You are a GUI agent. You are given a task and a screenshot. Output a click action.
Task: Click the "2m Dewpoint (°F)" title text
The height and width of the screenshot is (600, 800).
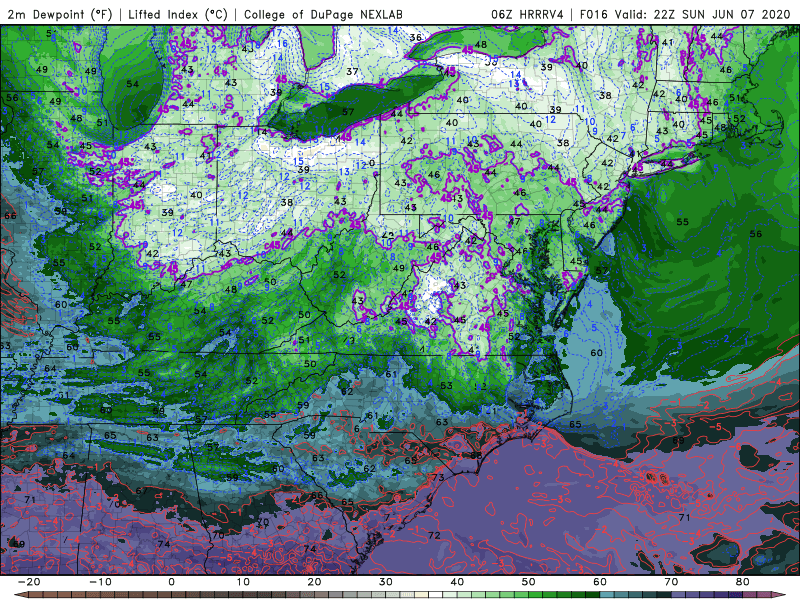click(x=60, y=14)
